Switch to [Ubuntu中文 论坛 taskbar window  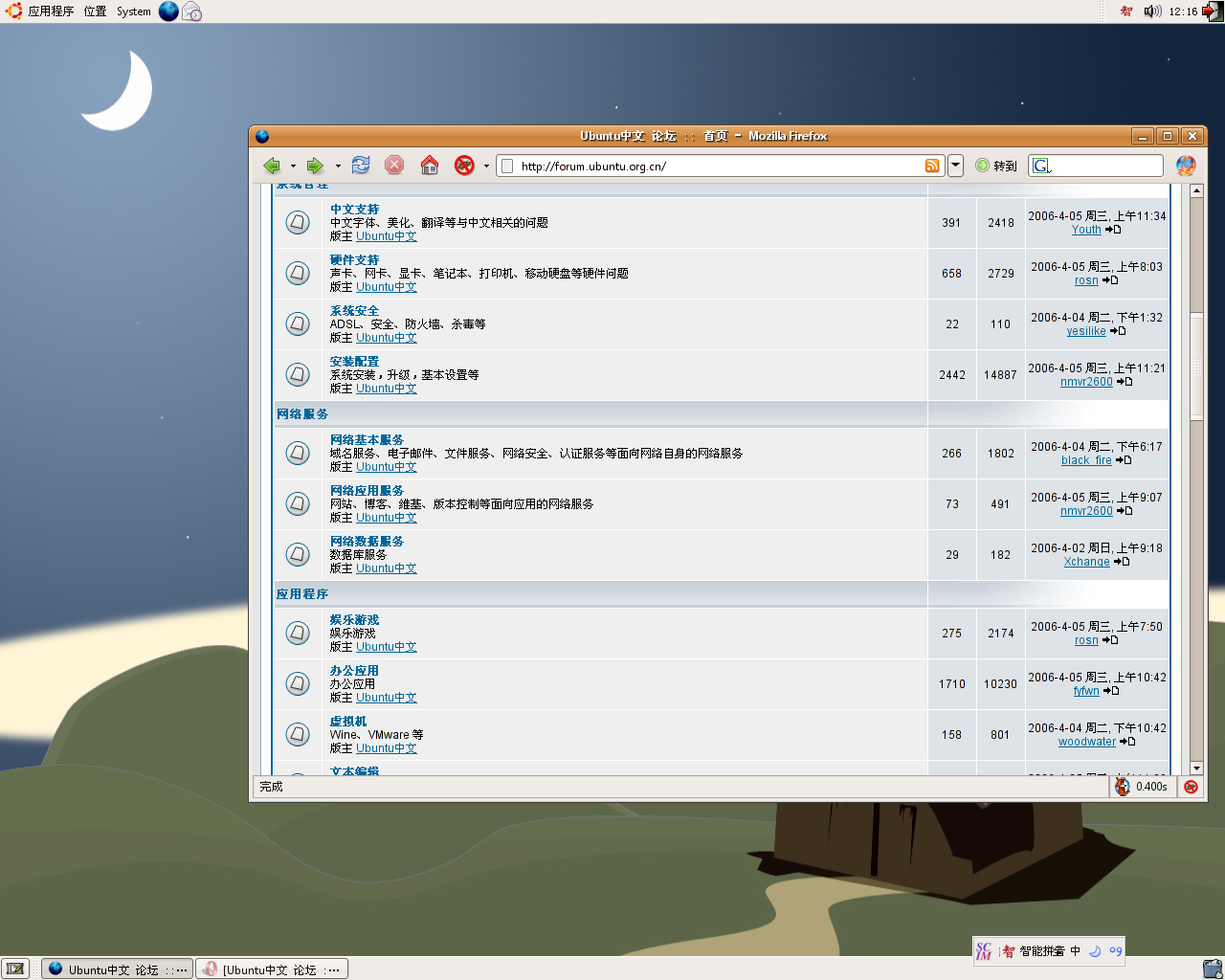pyautogui.click(x=272, y=969)
